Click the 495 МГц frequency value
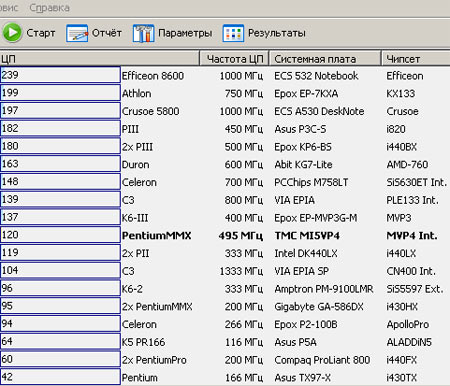This screenshot has height=386, width=450. click(x=241, y=236)
